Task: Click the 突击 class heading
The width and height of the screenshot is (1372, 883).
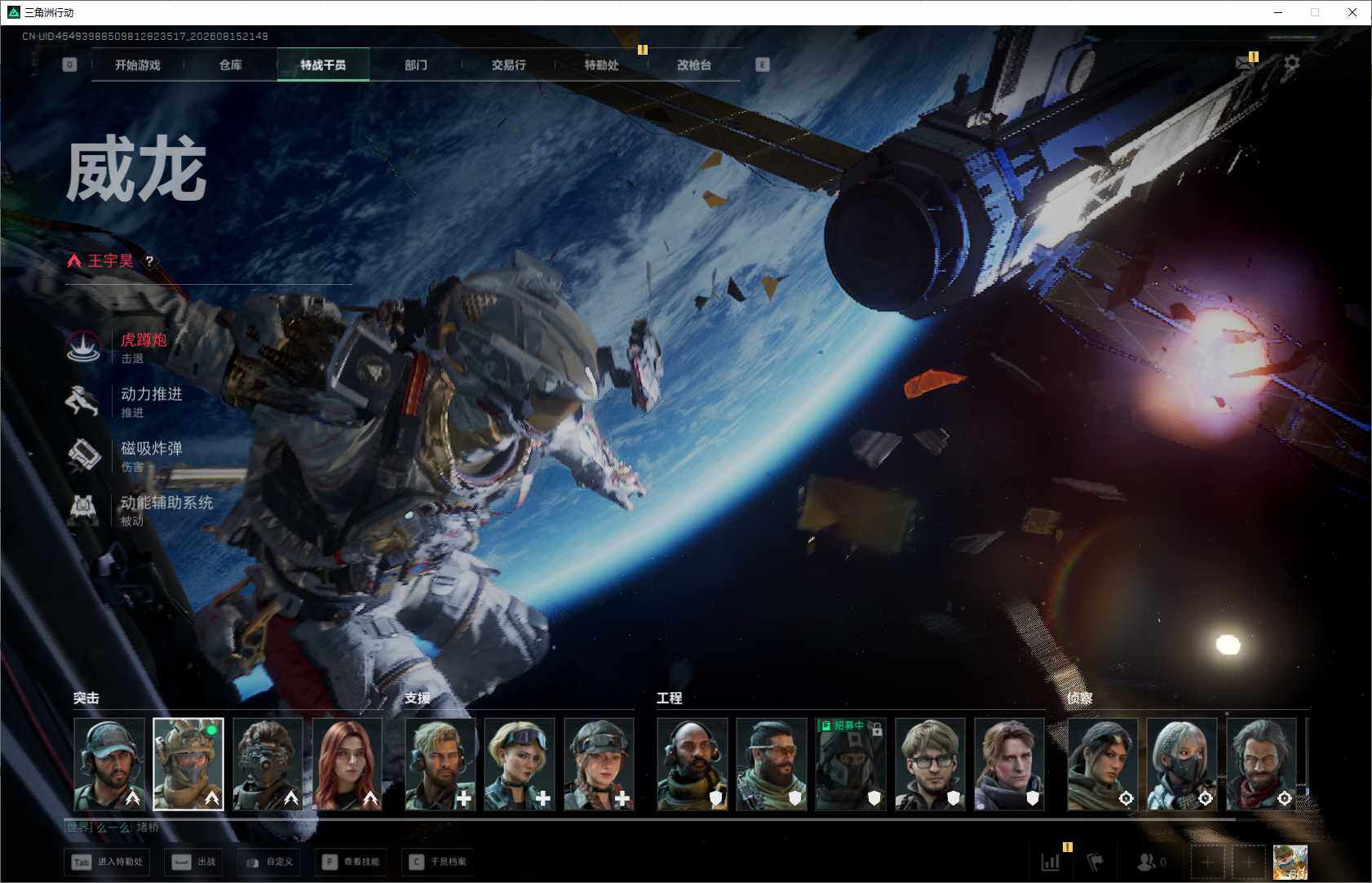Action: [x=86, y=698]
